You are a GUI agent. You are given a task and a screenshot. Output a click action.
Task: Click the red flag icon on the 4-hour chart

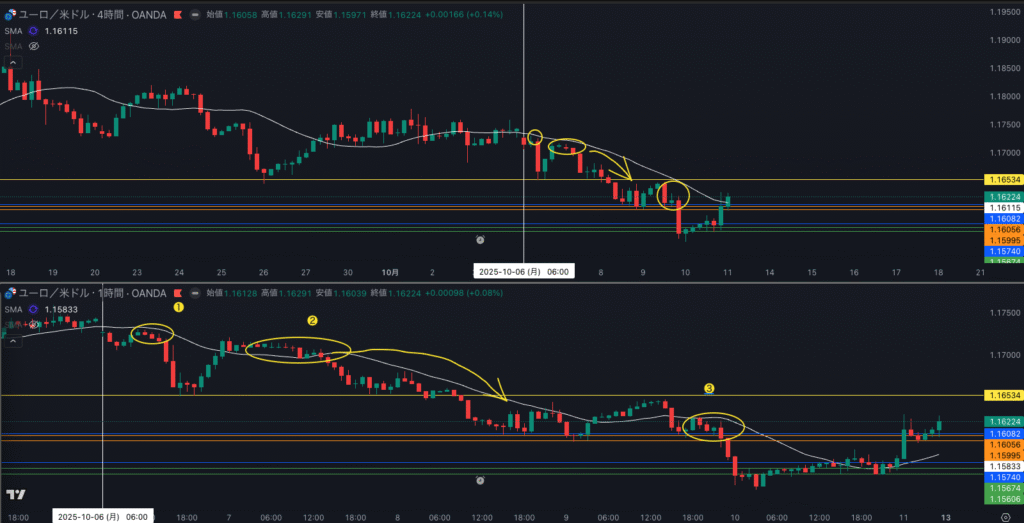[x=178, y=16]
